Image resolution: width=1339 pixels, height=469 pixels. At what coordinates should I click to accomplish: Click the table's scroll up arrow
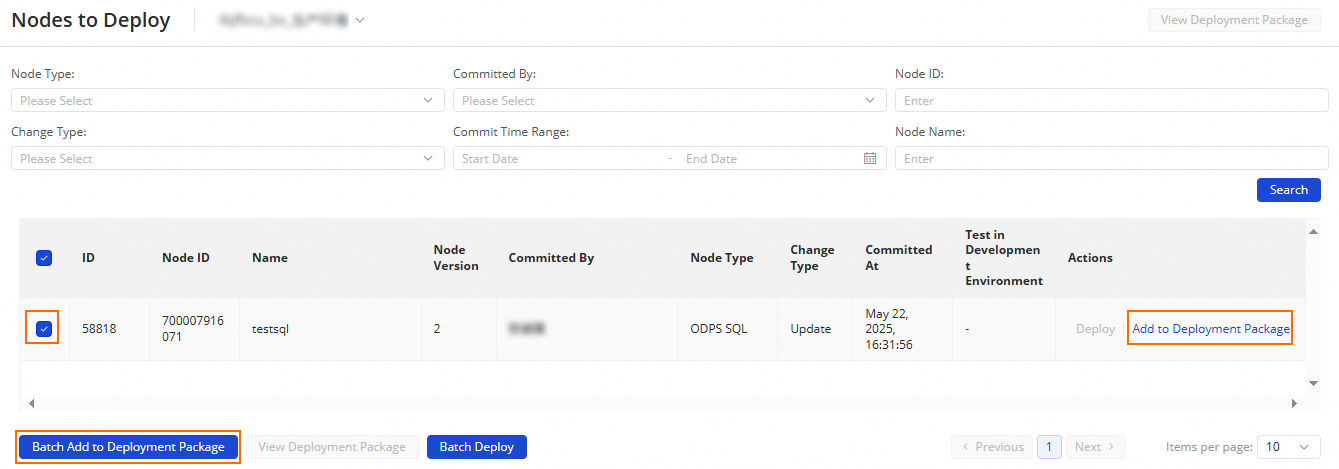(1312, 232)
